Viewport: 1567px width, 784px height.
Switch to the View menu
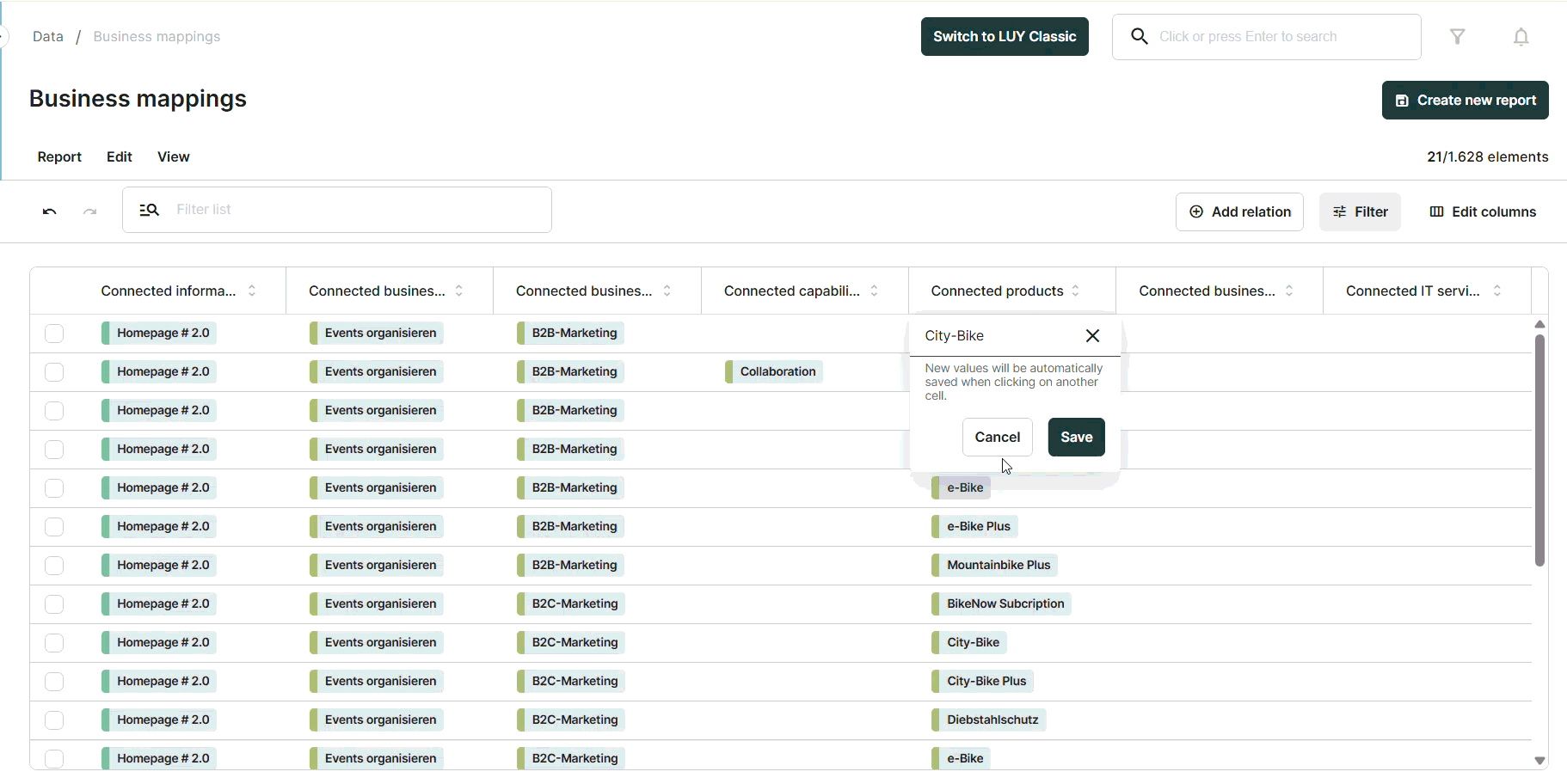pos(173,156)
